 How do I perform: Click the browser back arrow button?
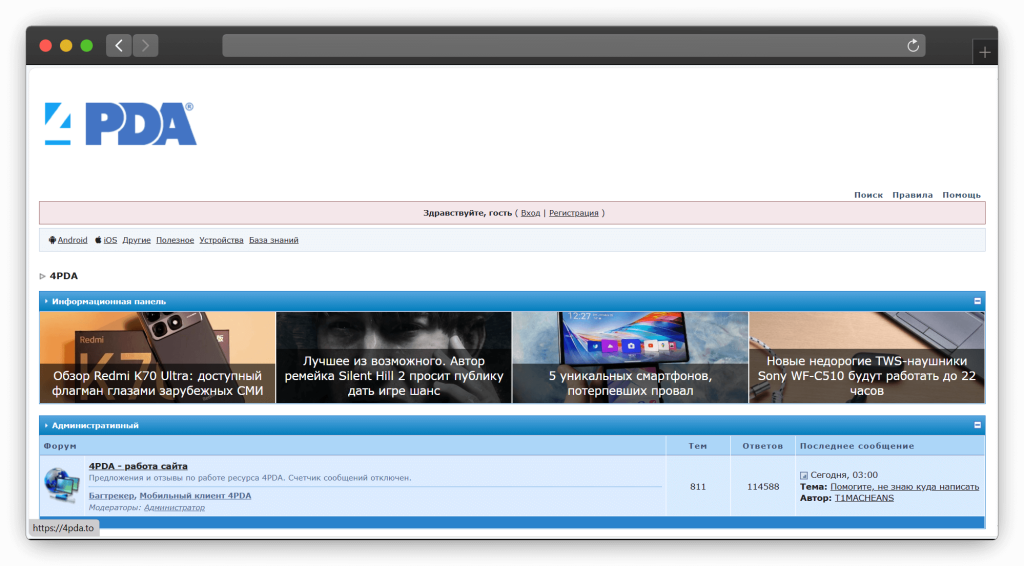(x=119, y=45)
